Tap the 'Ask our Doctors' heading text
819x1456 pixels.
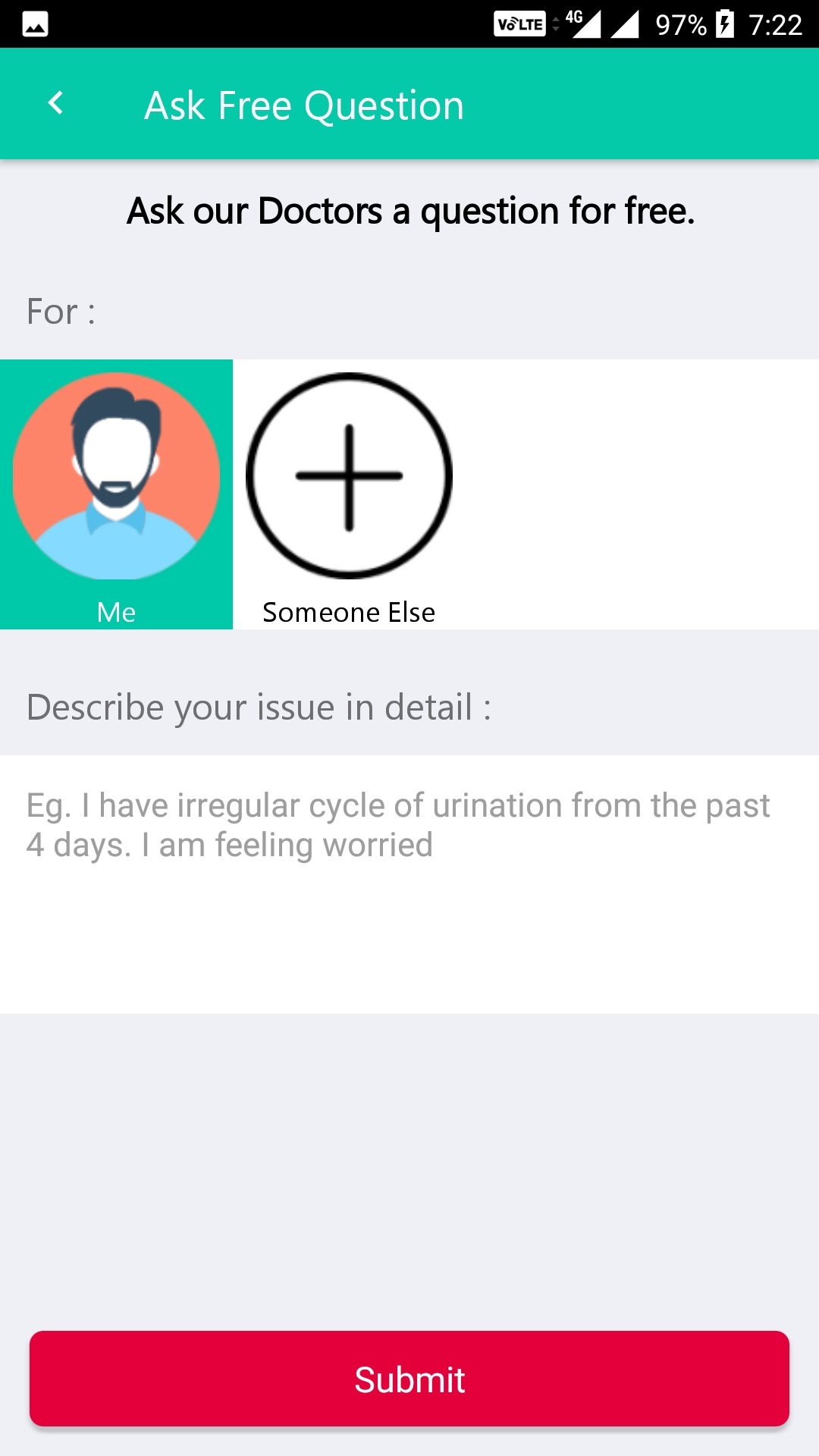click(410, 211)
